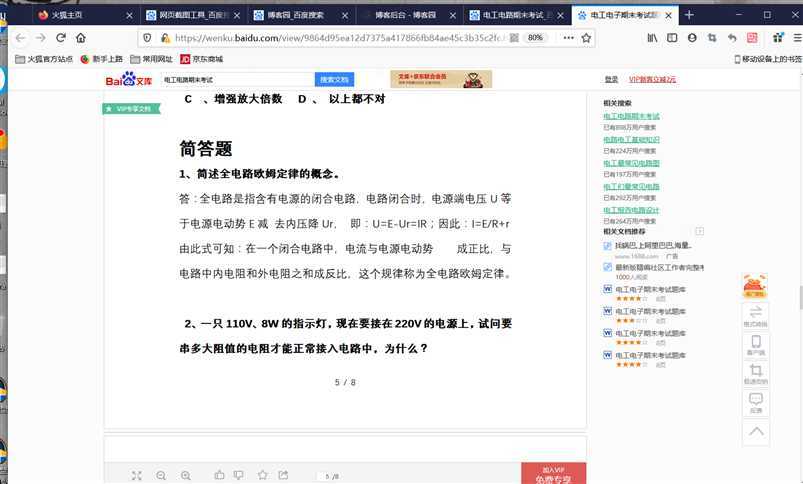803x484 pixels.
Task: Open the page actions three-dot menu
Action: click(568, 38)
